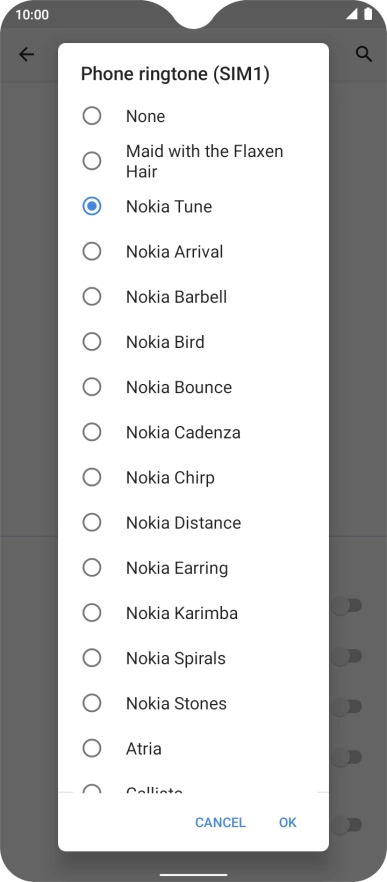Select Nokia Earring radio button
This screenshot has width=387, height=882.
click(x=92, y=568)
